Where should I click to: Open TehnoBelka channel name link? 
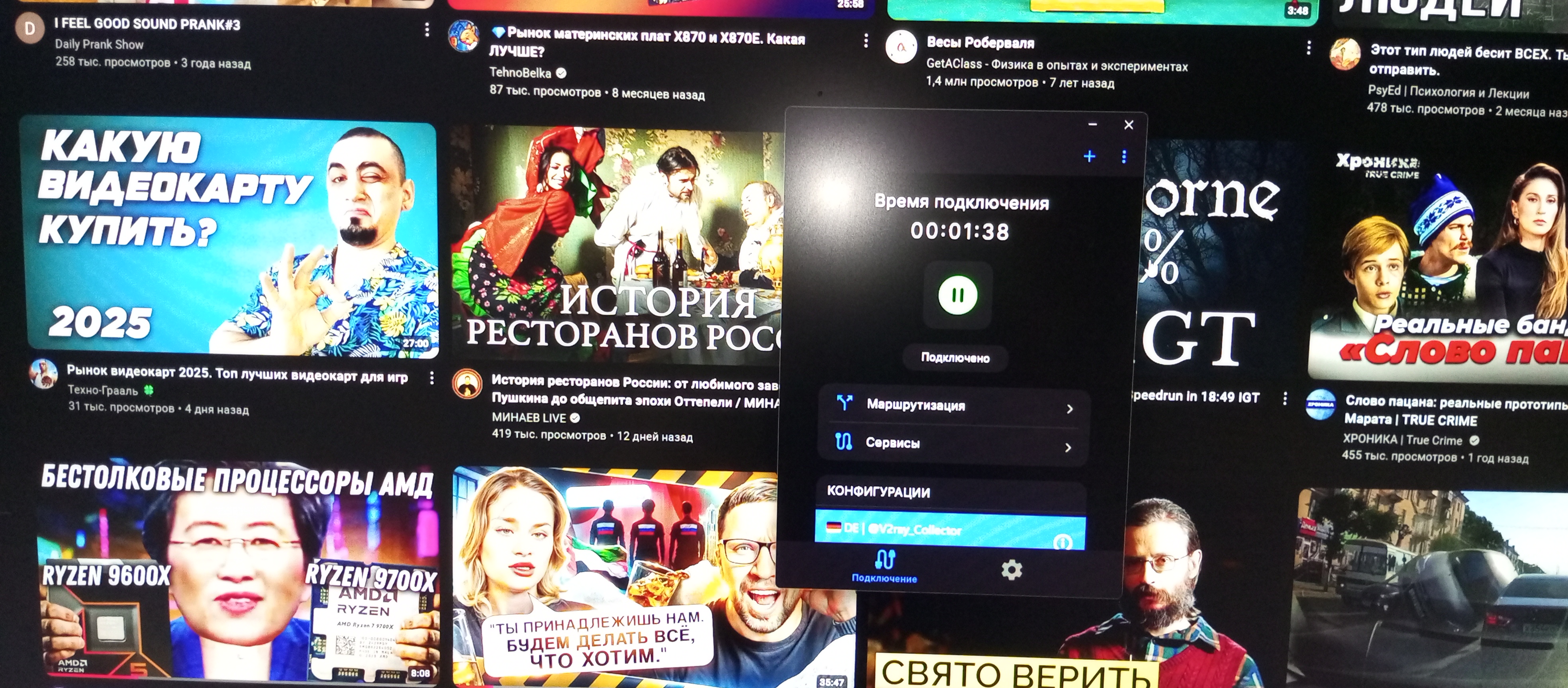click(x=520, y=72)
